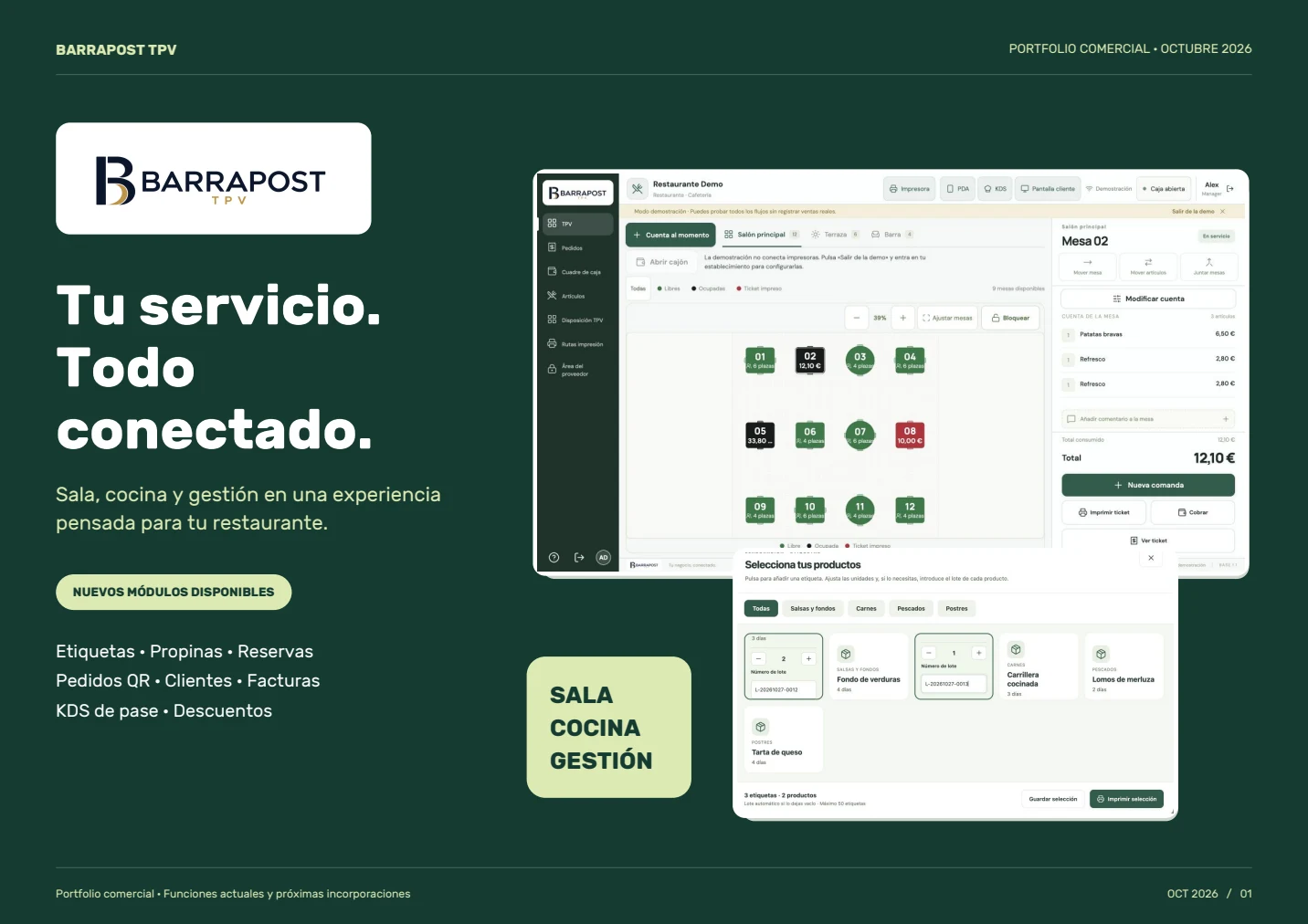The image size is (1308, 924).
Task: Open Disposición TPV in the sidebar
Action: coord(575,320)
